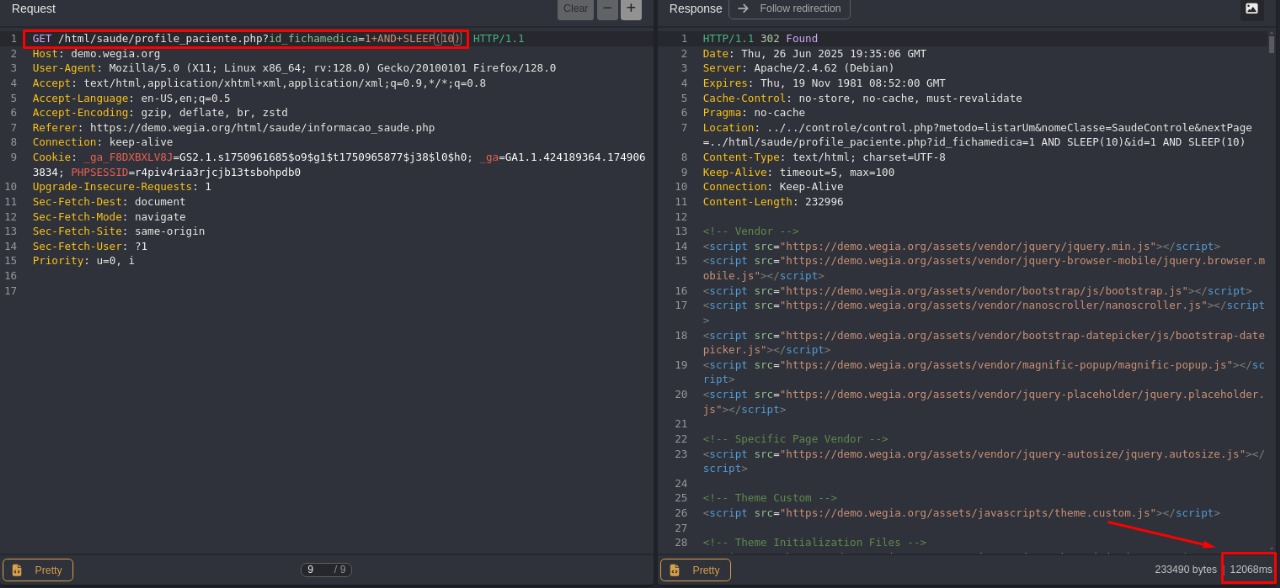
Task: Click the Content-Type header line
Action: tap(824, 157)
